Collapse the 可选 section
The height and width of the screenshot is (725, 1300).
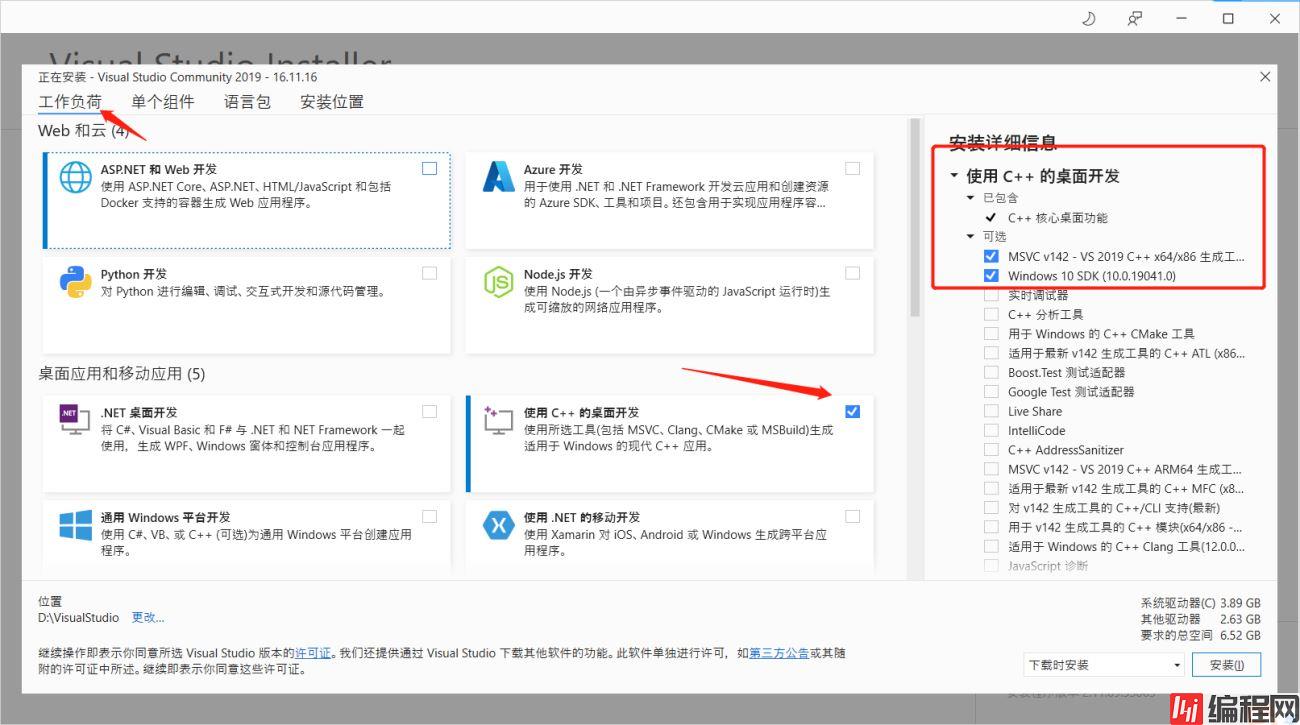970,237
